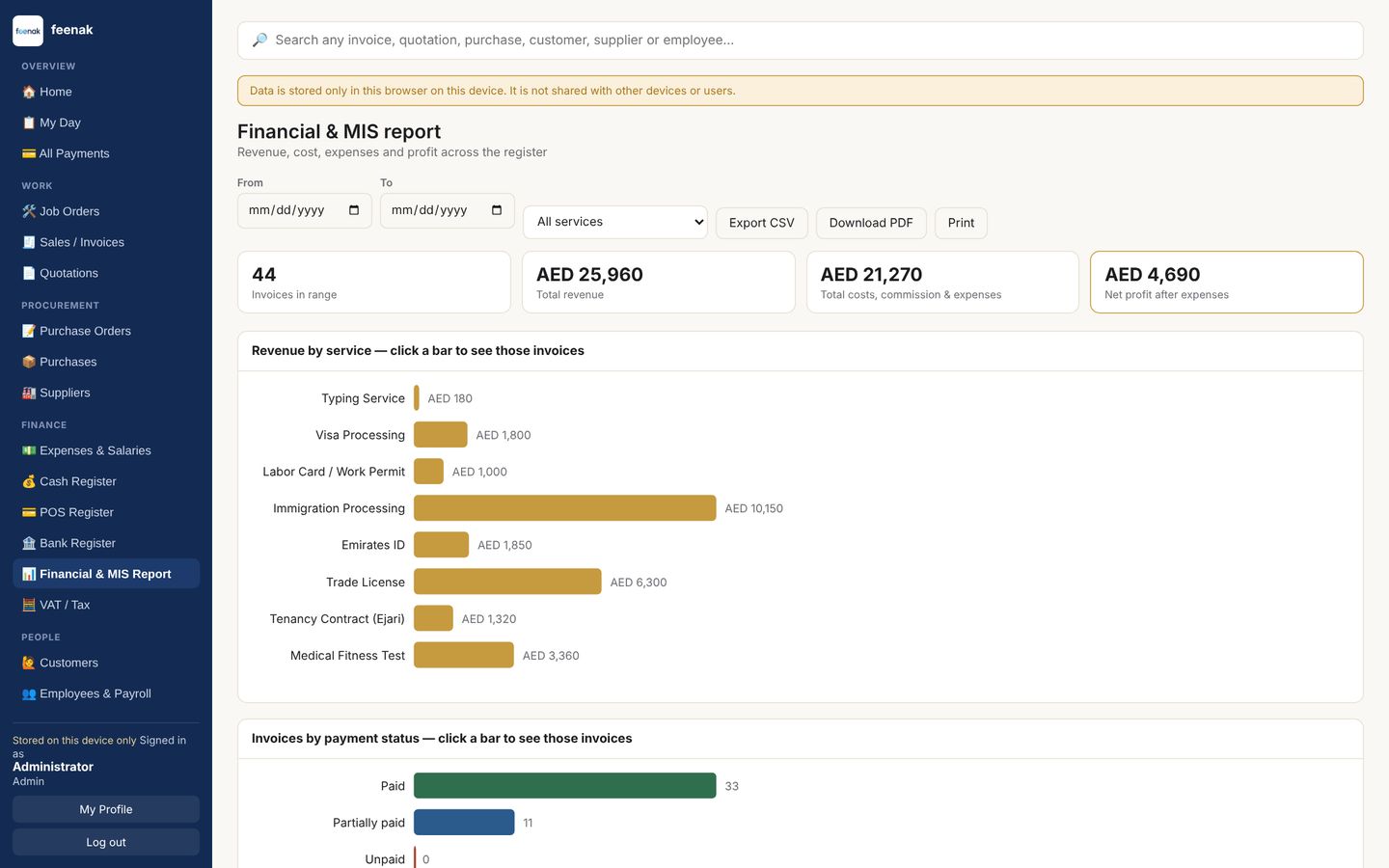Go to Customers in the sidebar
The height and width of the screenshot is (868, 1389).
[x=106, y=663]
